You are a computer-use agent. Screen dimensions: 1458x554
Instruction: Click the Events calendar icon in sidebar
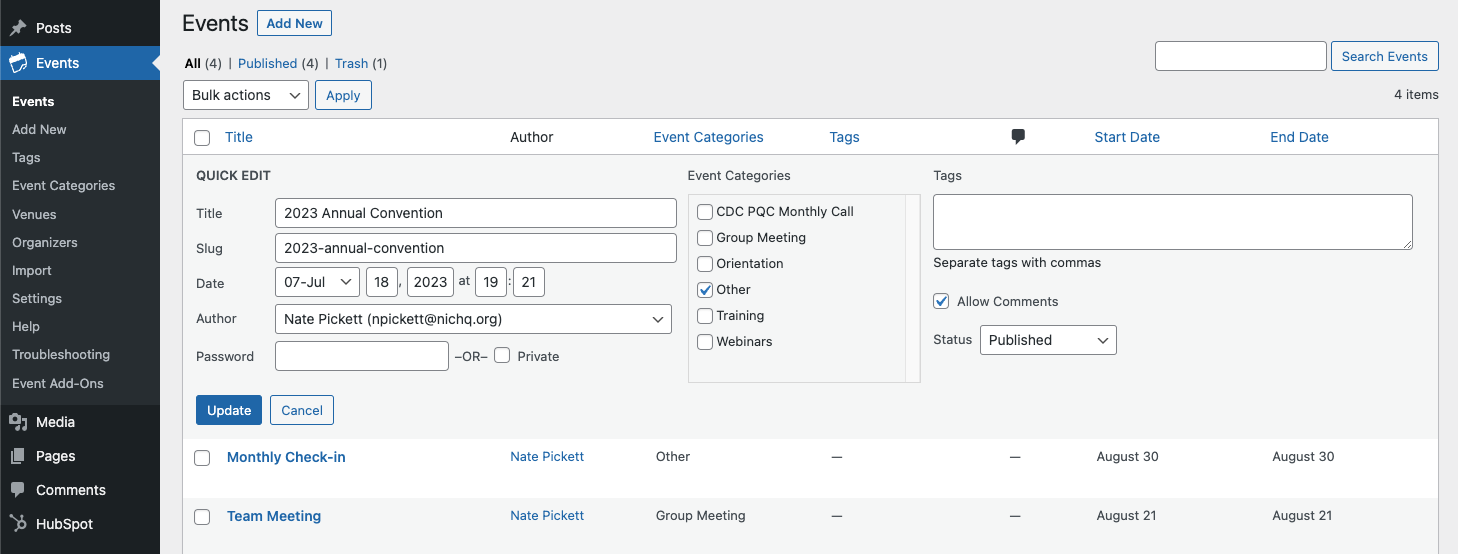click(x=18, y=63)
